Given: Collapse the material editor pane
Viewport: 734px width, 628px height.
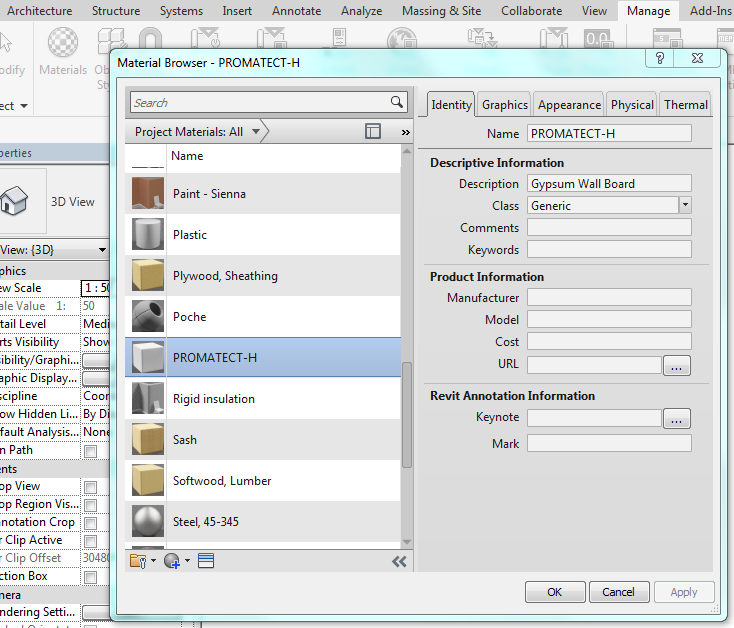Looking at the screenshot, I should click(399, 561).
